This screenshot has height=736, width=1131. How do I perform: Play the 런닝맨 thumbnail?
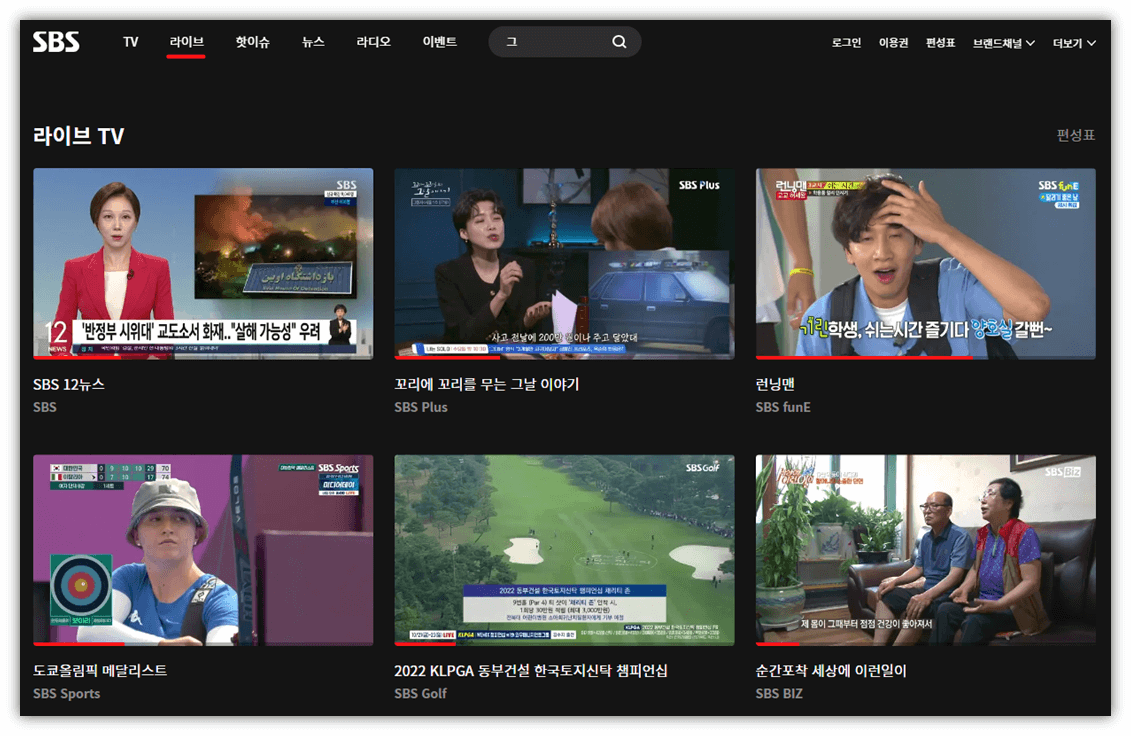[925, 263]
